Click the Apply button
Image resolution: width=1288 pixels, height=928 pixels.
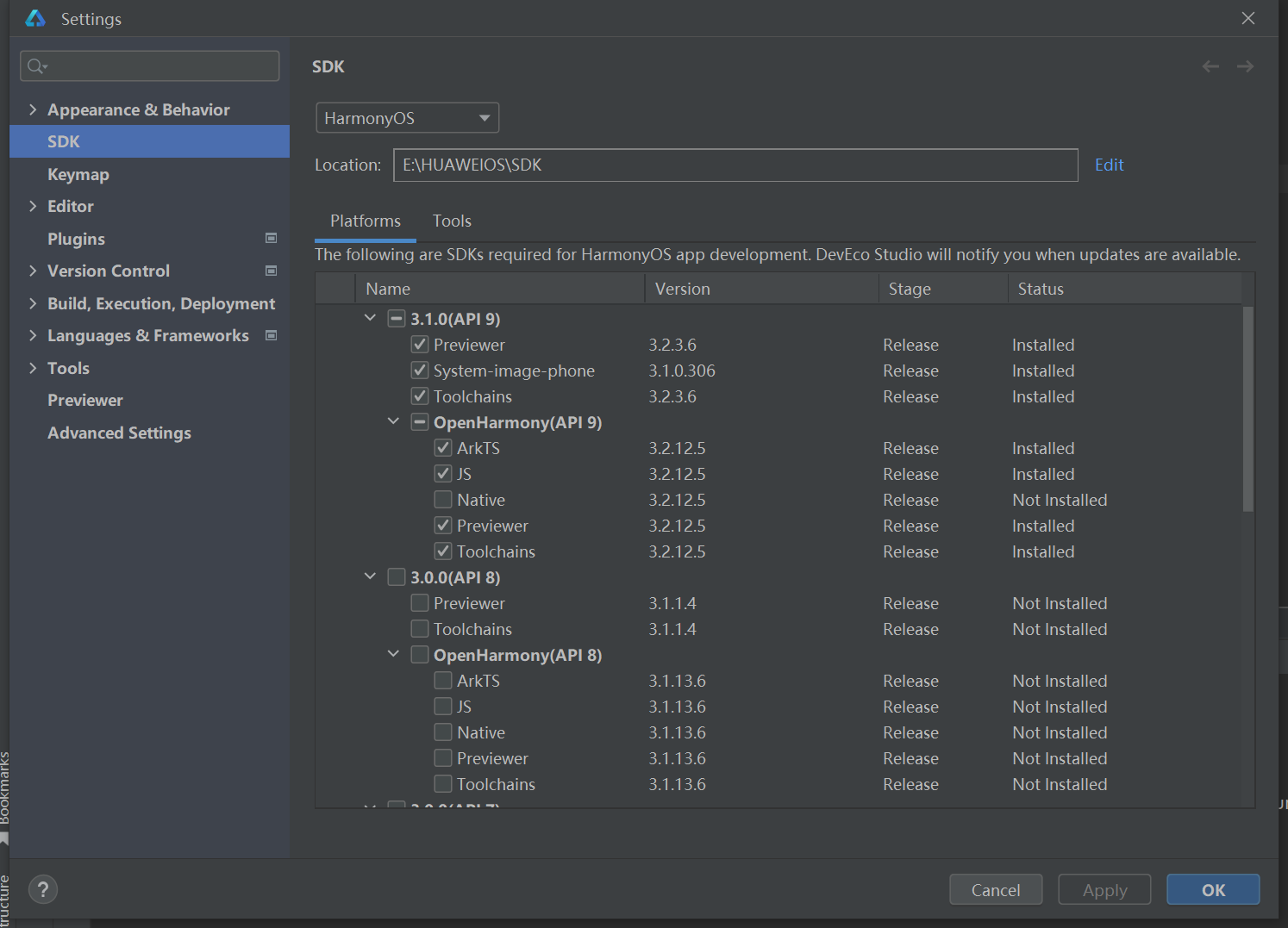coord(1104,890)
